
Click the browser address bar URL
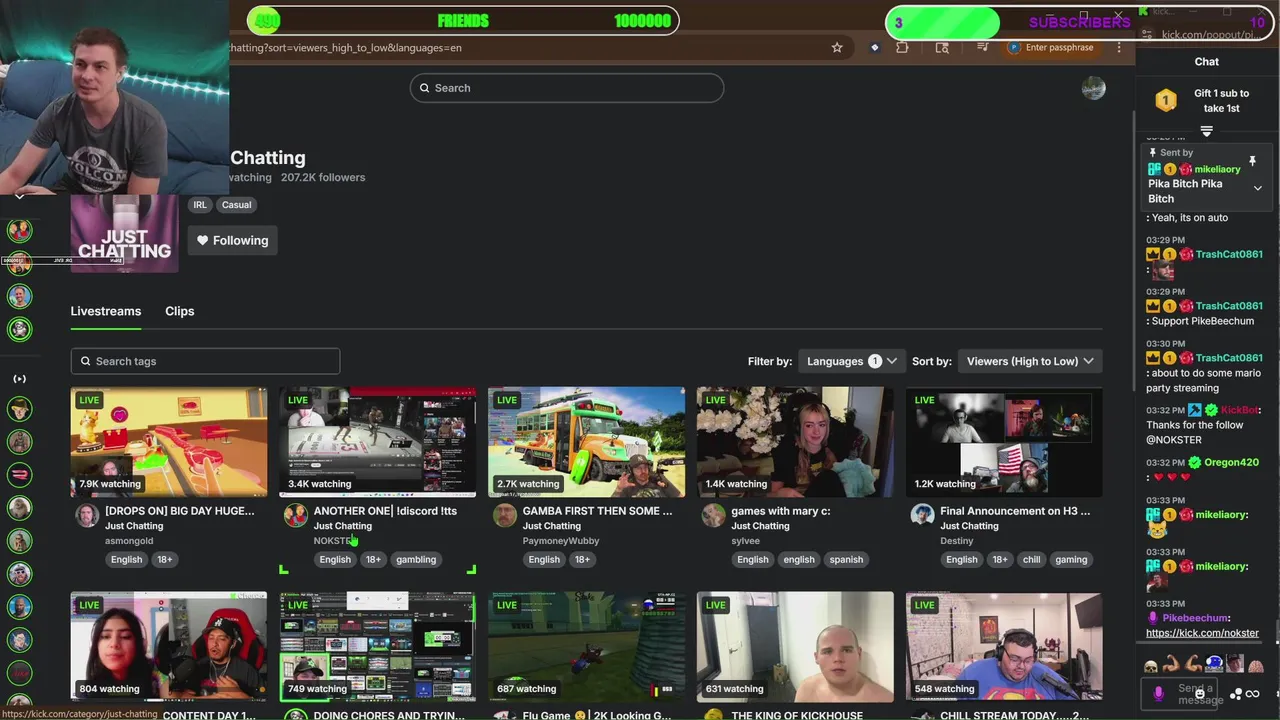pos(345,47)
